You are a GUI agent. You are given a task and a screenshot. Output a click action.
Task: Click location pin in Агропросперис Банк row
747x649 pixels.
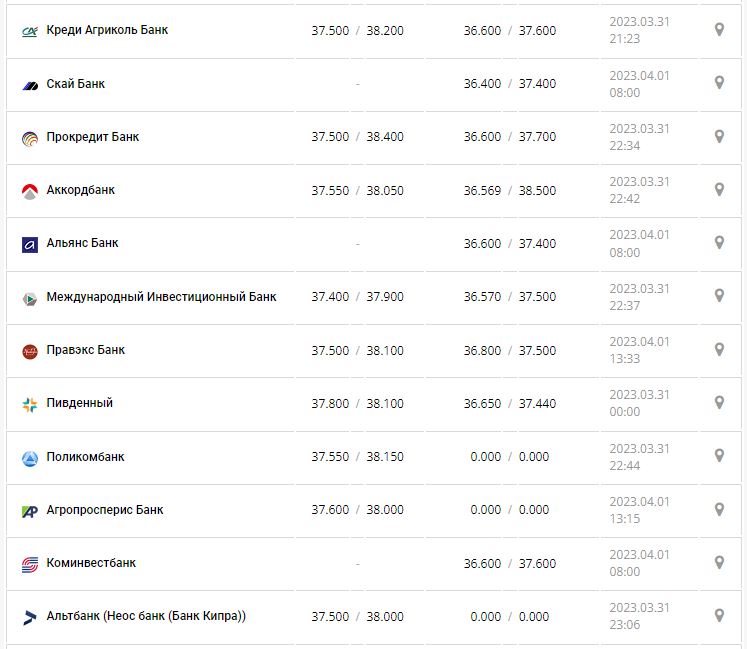(x=718, y=509)
